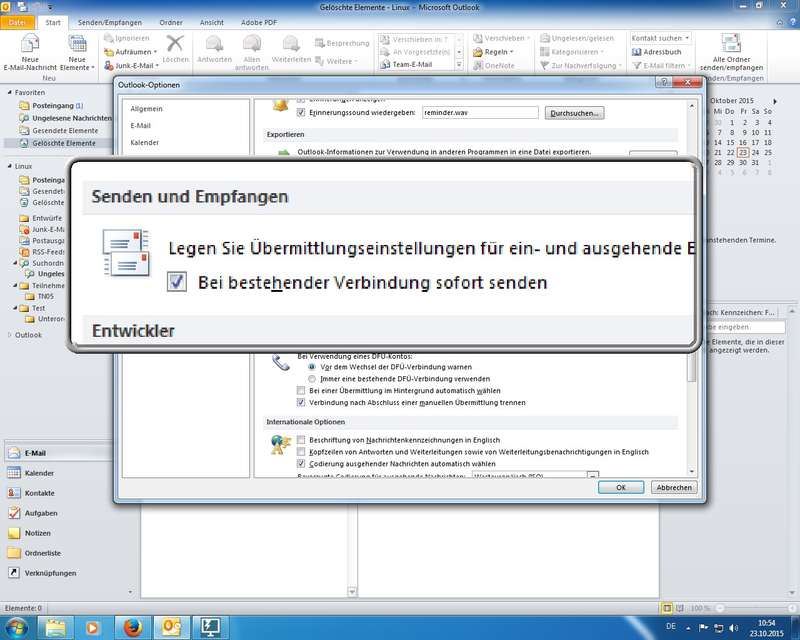Open Ordnerliste in navigation pane
Image resolution: width=800 pixels, height=640 pixels.
(34, 553)
